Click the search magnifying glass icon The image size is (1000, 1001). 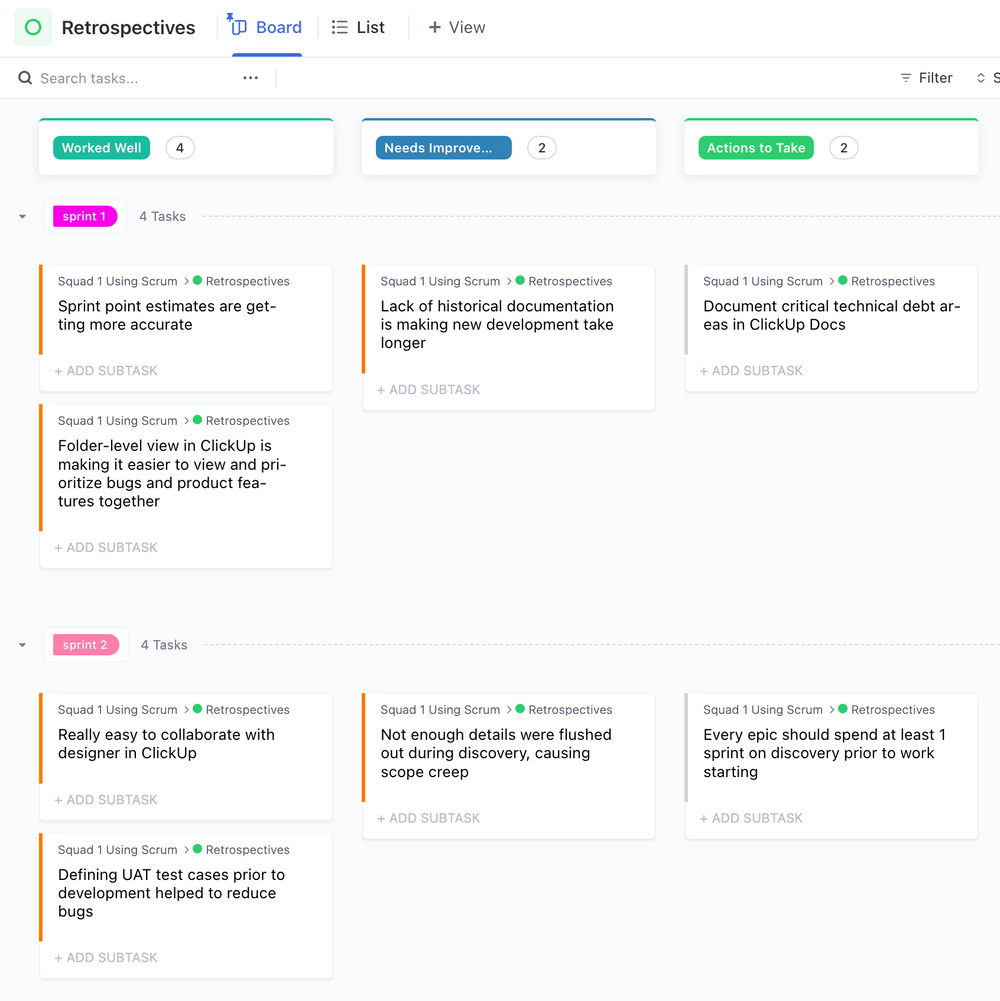[x=24, y=77]
